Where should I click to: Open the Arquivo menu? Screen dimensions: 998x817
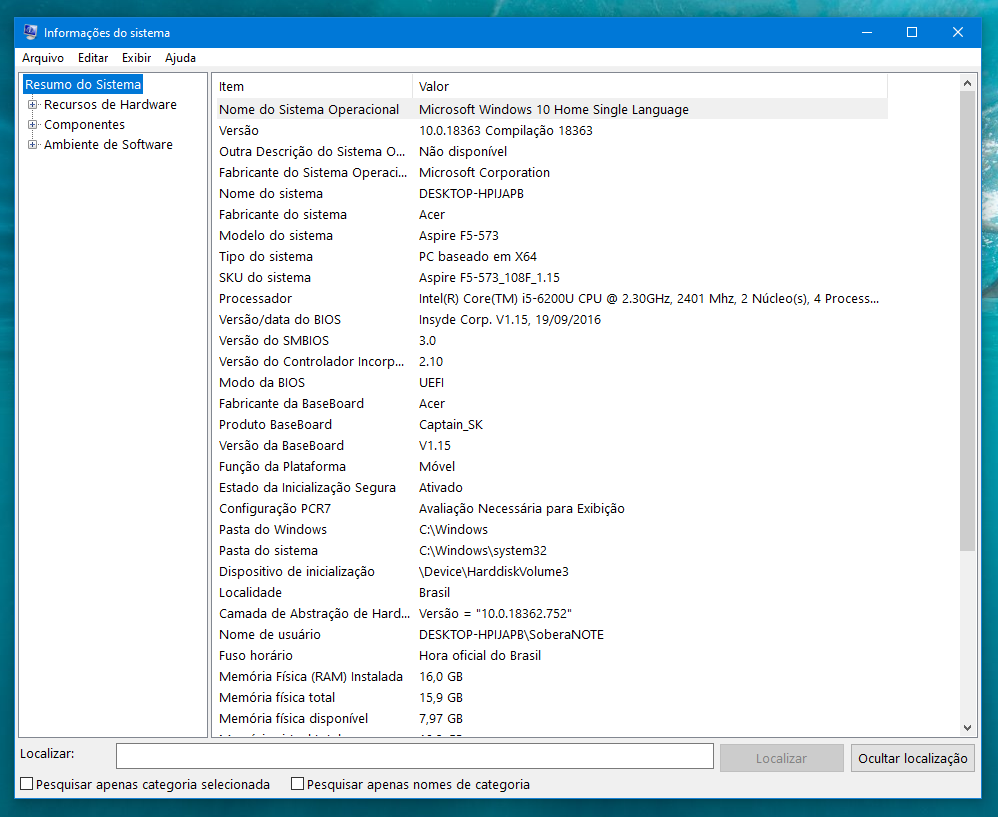[43, 58]
